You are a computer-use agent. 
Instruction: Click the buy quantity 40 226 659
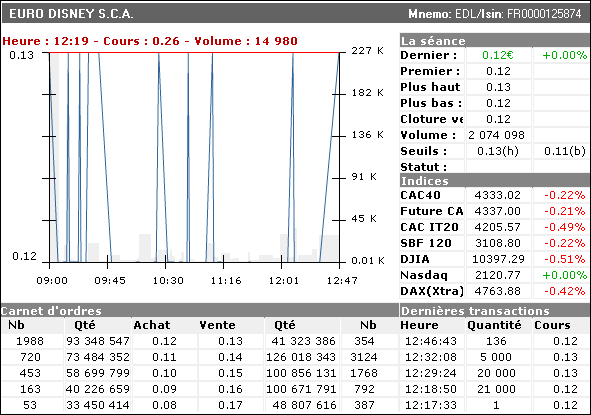[98, 389]
